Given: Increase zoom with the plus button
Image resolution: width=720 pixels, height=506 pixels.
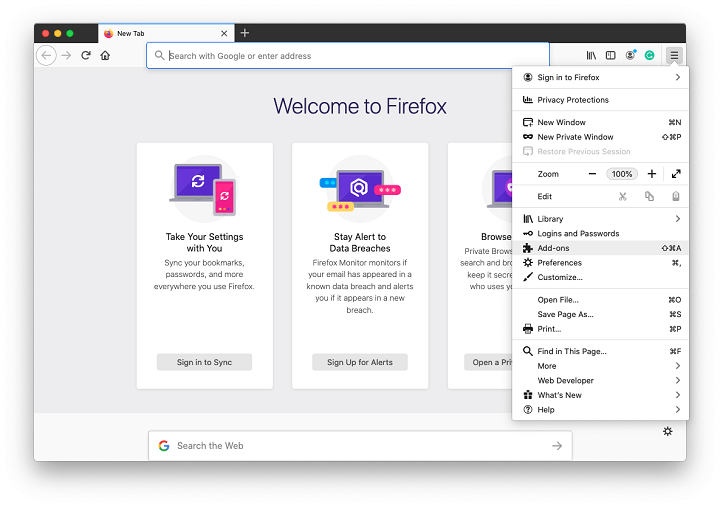Looking at the screenshot, I should coord(652,174).
